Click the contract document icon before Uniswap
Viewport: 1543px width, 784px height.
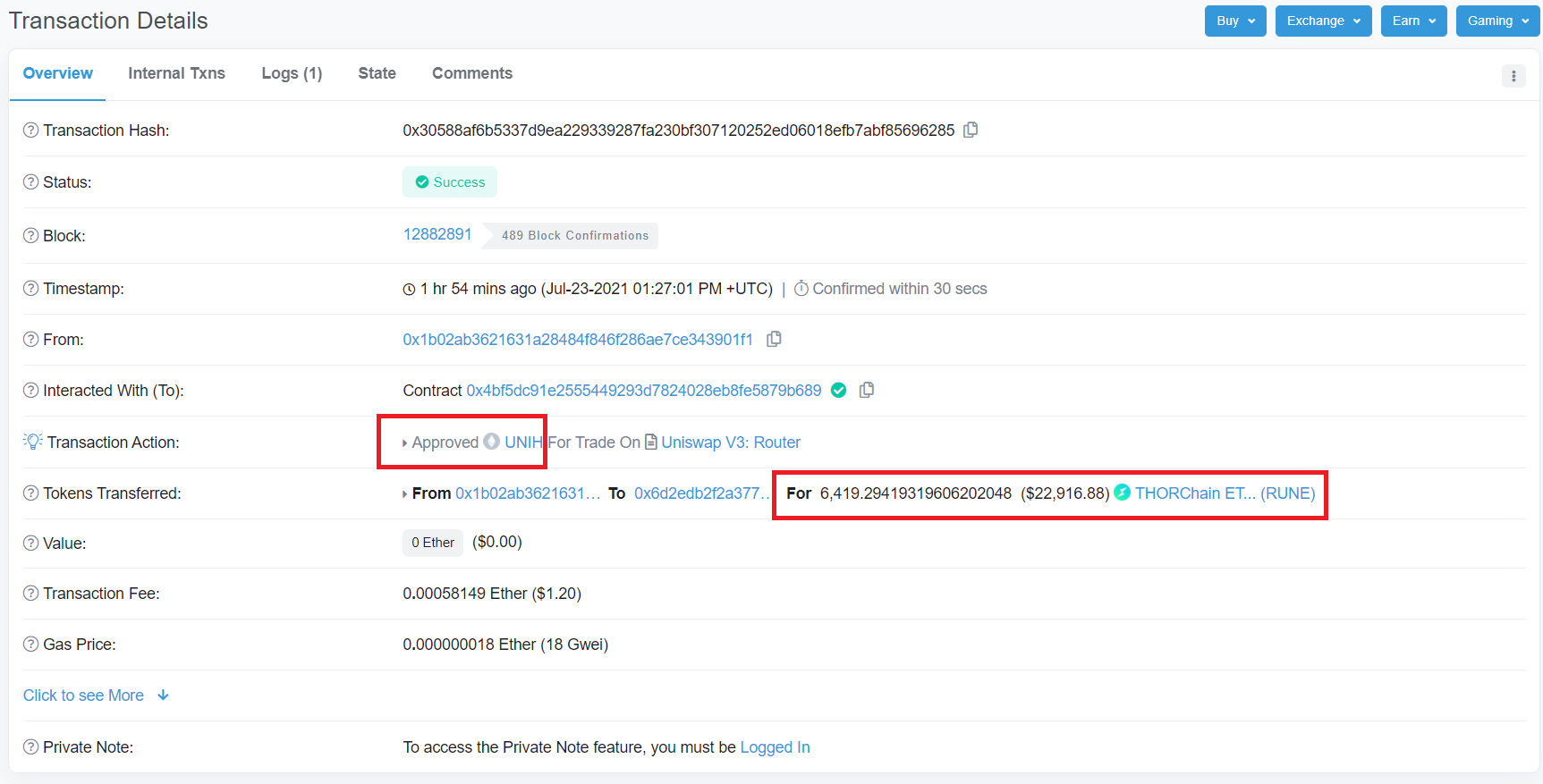click(651, 442)
